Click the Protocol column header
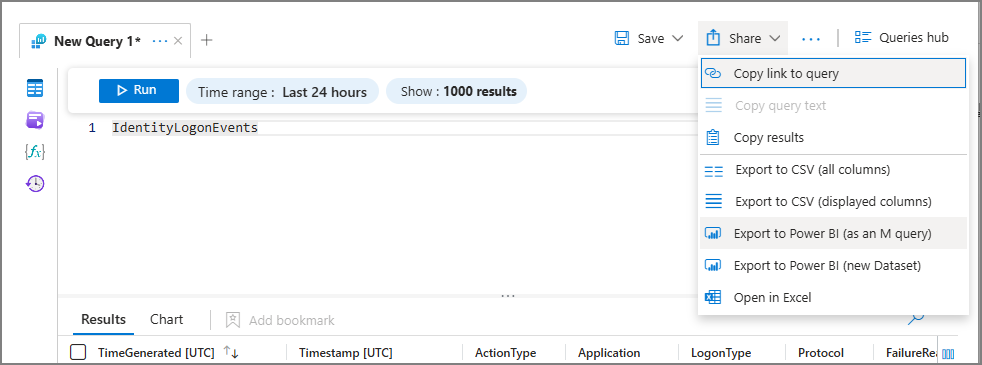 tap(821, 353)
